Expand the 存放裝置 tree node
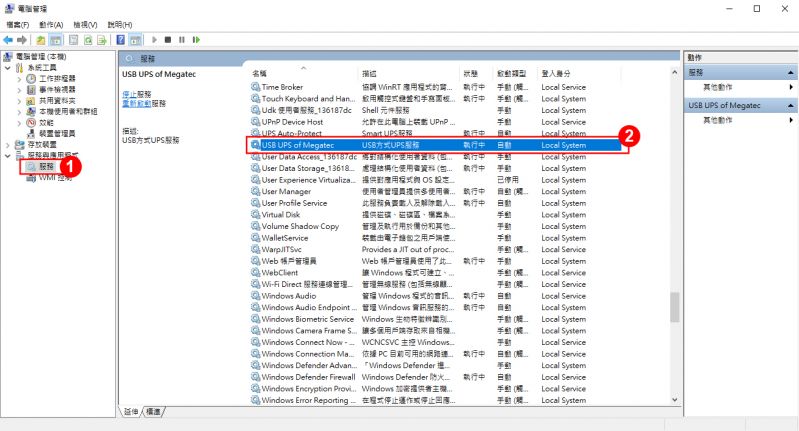799x431 pixels. click(x=8, y=144)
